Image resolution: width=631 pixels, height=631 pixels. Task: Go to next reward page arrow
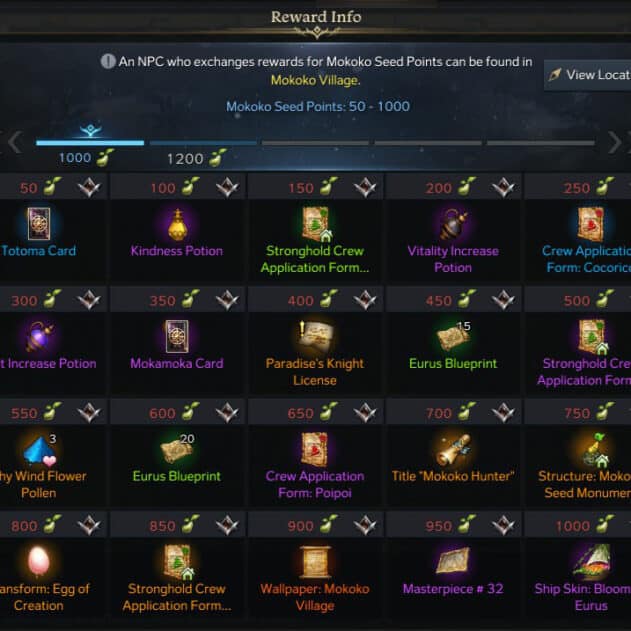pyautogui.click(x=615, y=142)
